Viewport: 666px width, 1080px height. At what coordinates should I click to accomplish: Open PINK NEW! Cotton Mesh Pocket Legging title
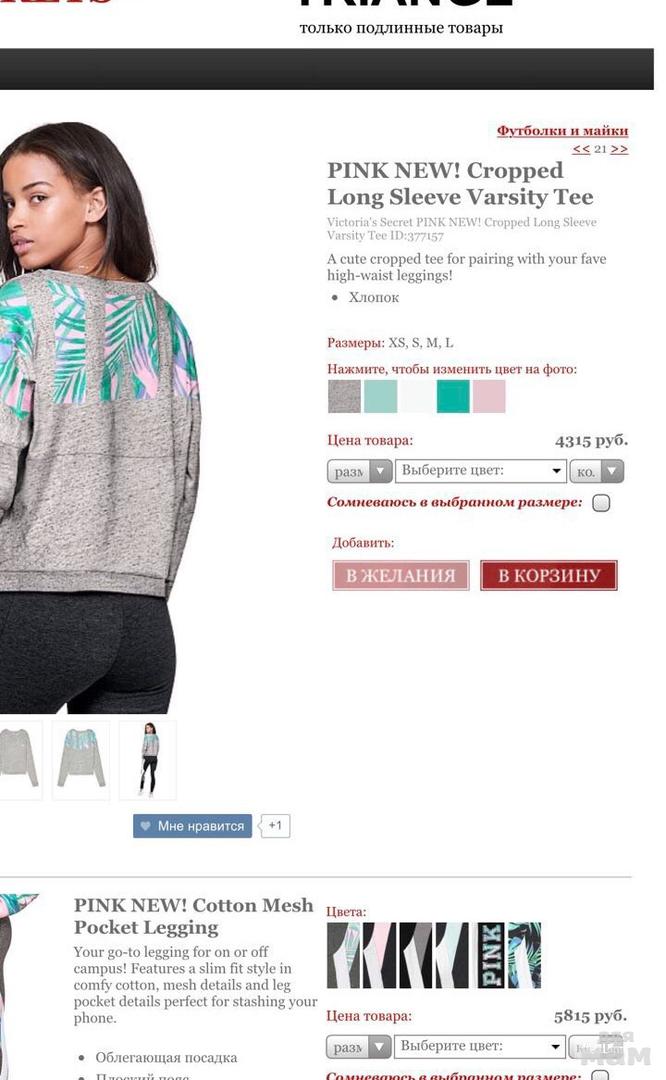pyautogui.click(x=194, y=916)
